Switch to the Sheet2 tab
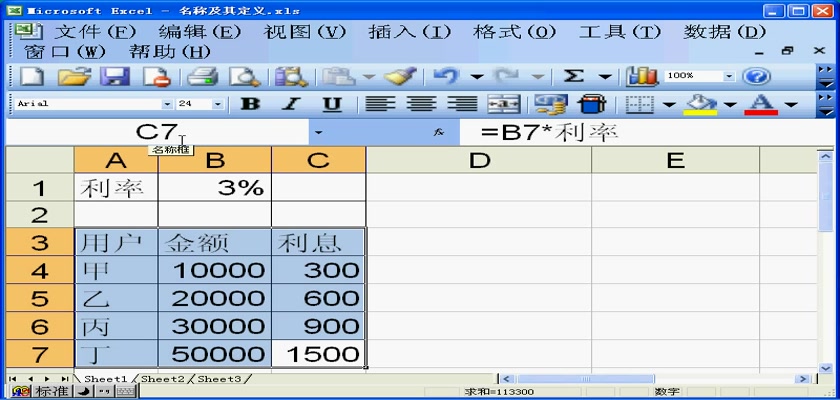This screenshot has width=840, height=400. click(x=163, y=380)
